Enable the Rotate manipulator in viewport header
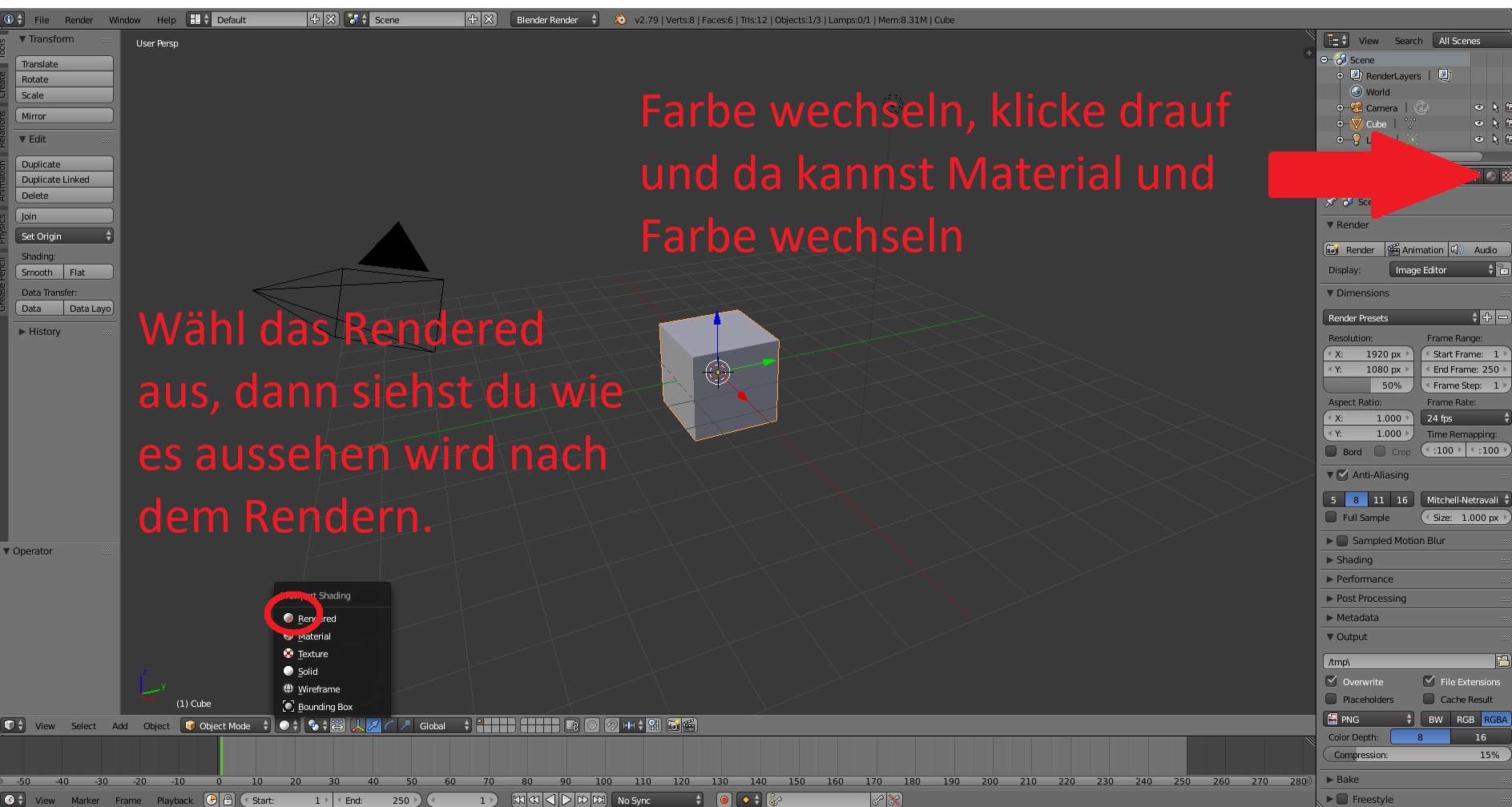Viewport: 1512px width, 807px height. (x=391, y=725)
